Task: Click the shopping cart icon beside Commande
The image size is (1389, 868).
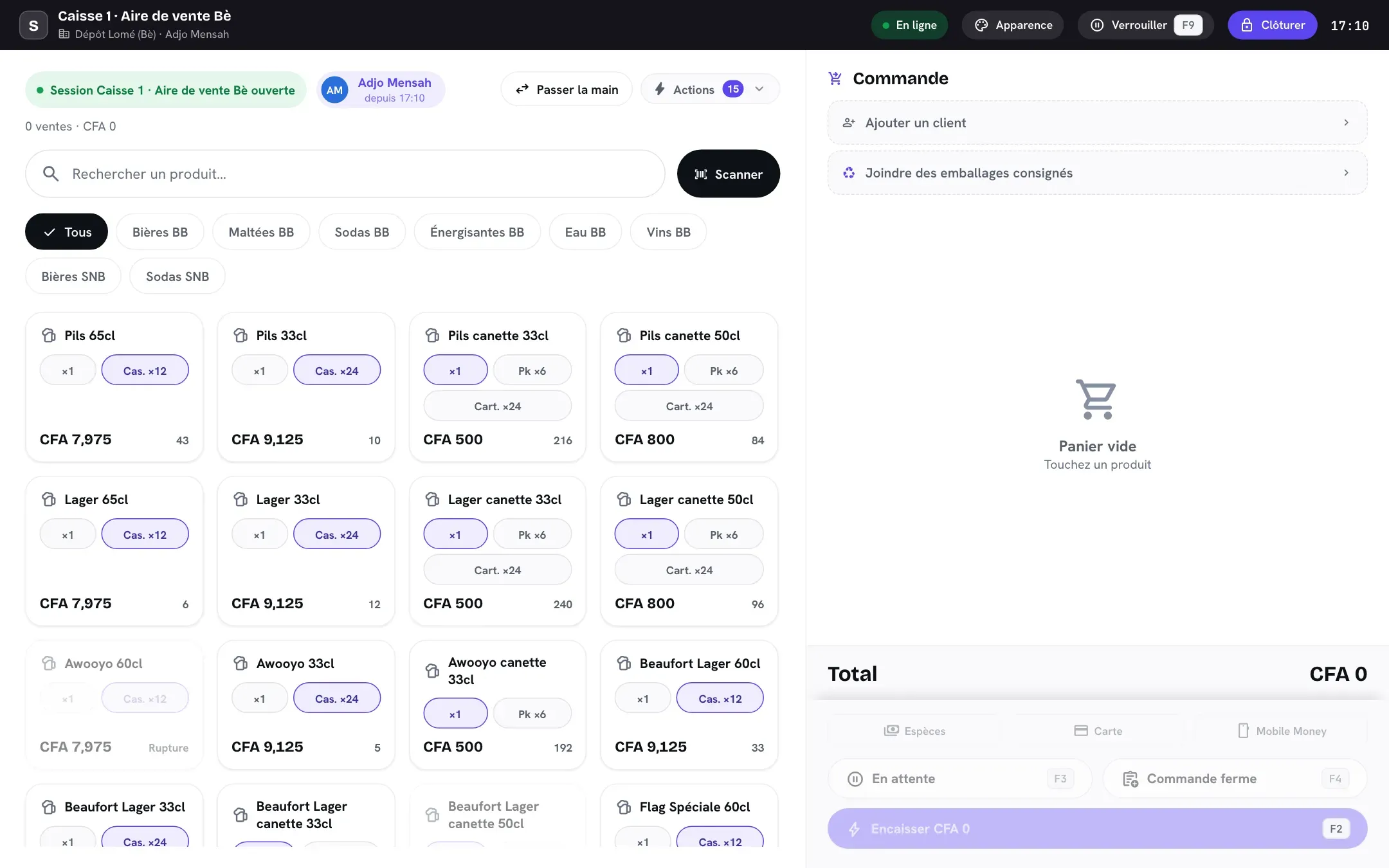Action: tap(835, 78)
